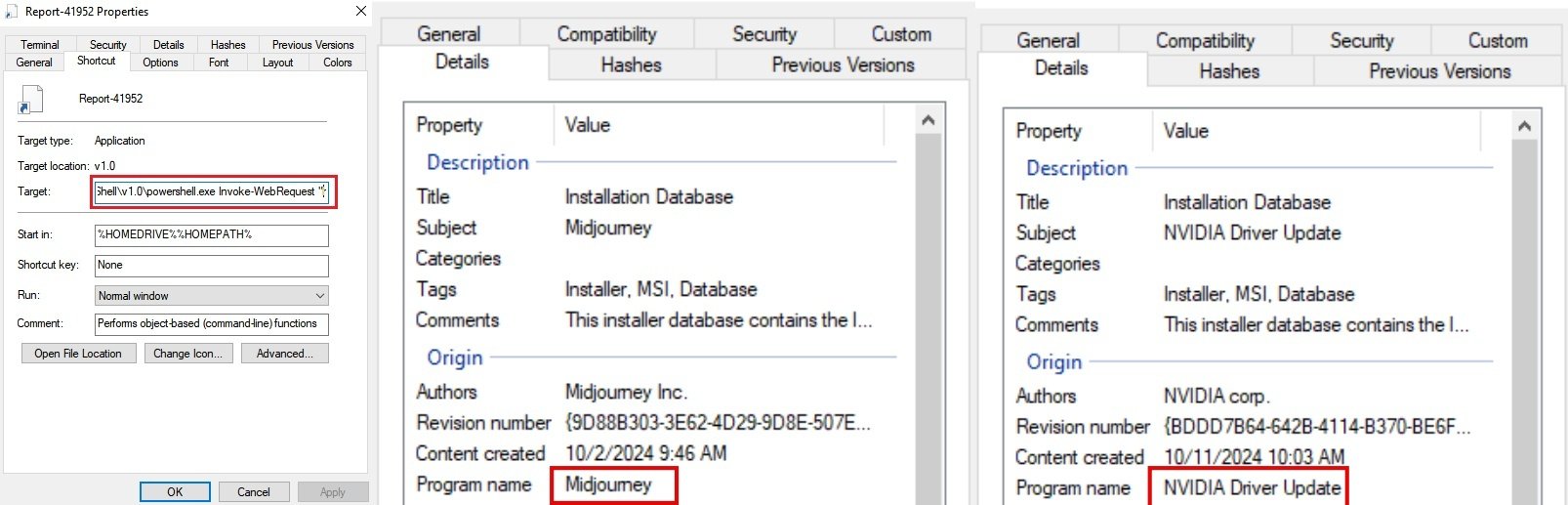Select the Shortcut tab
Viewport: 1568px width, 505px height.
96,61
